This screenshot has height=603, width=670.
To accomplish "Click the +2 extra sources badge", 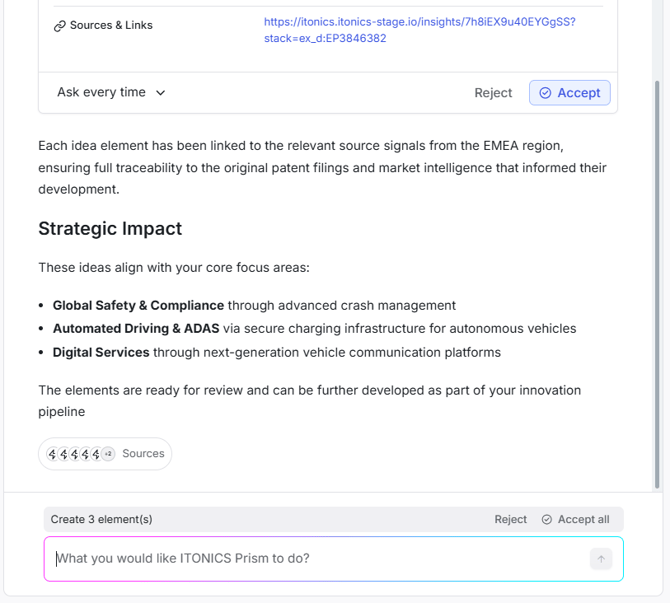I will [x=108, y=454].
